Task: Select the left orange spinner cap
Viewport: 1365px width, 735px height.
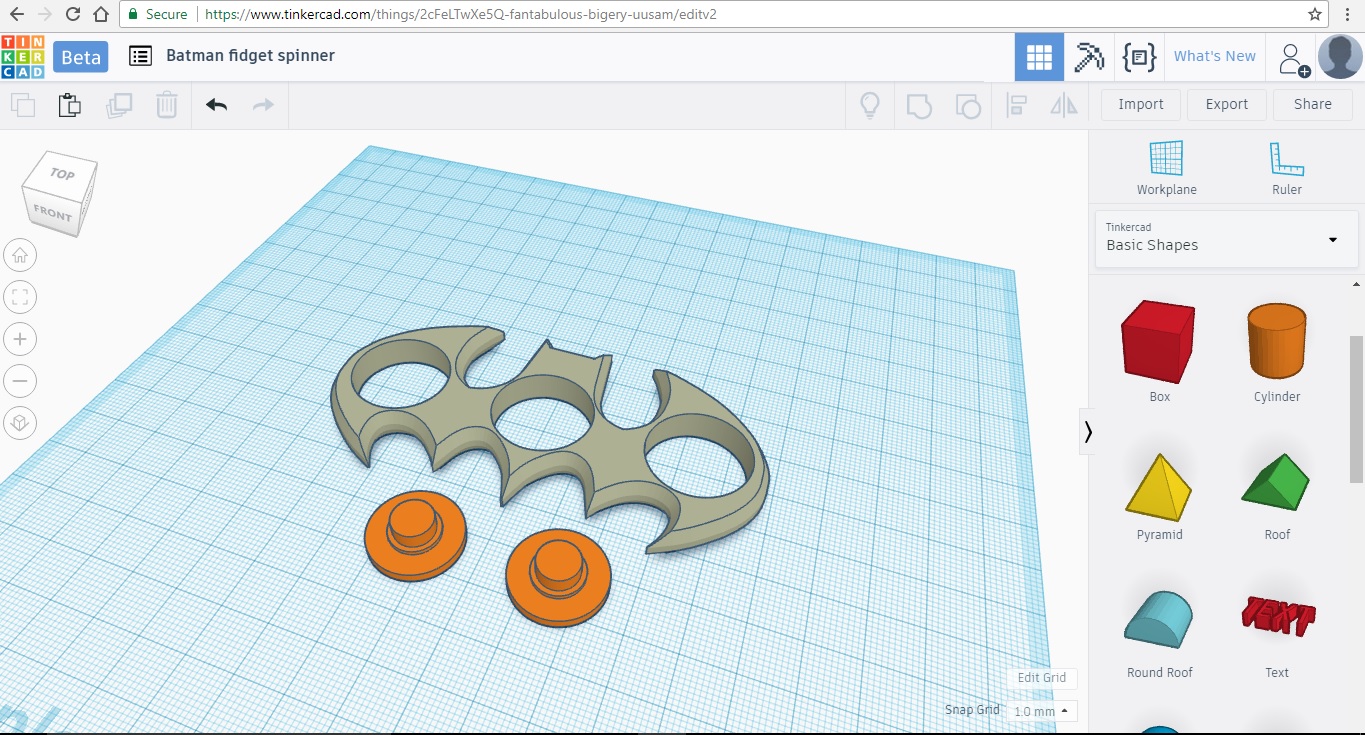Action: 414,537
